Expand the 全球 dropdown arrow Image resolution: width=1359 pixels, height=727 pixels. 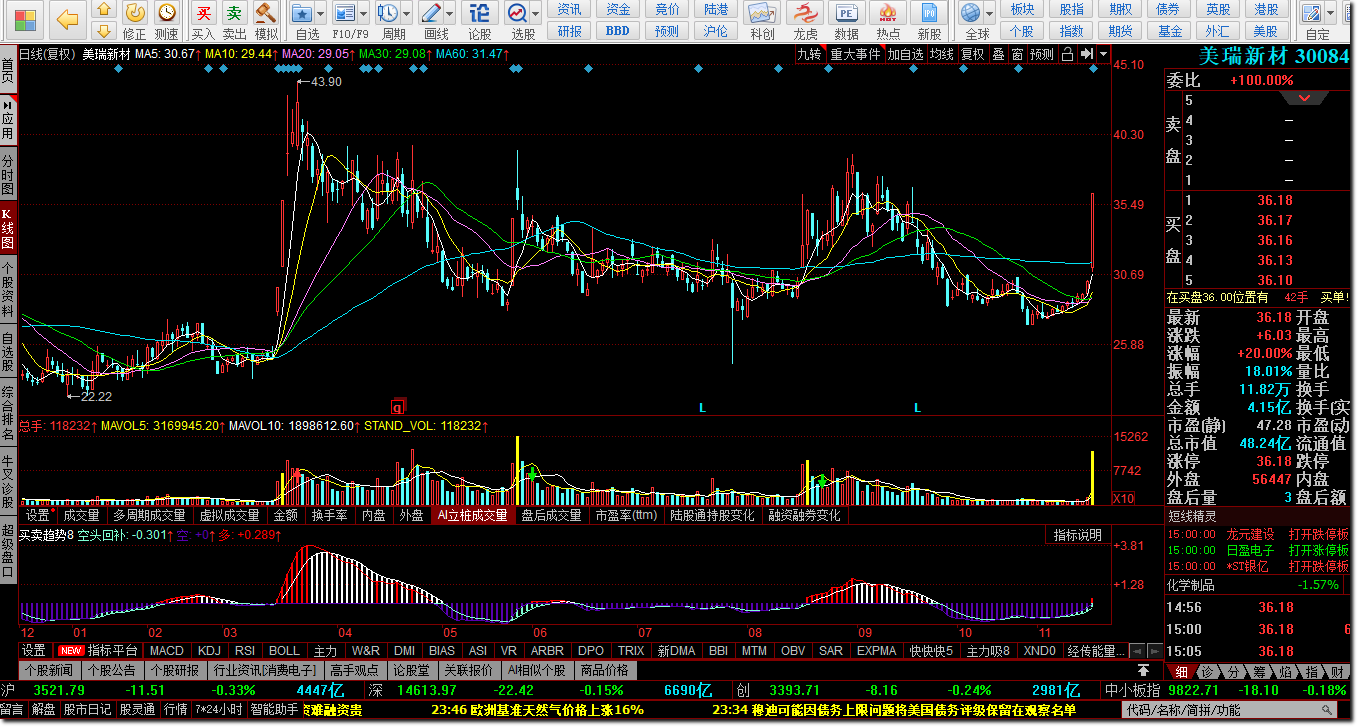click(990, 13)
